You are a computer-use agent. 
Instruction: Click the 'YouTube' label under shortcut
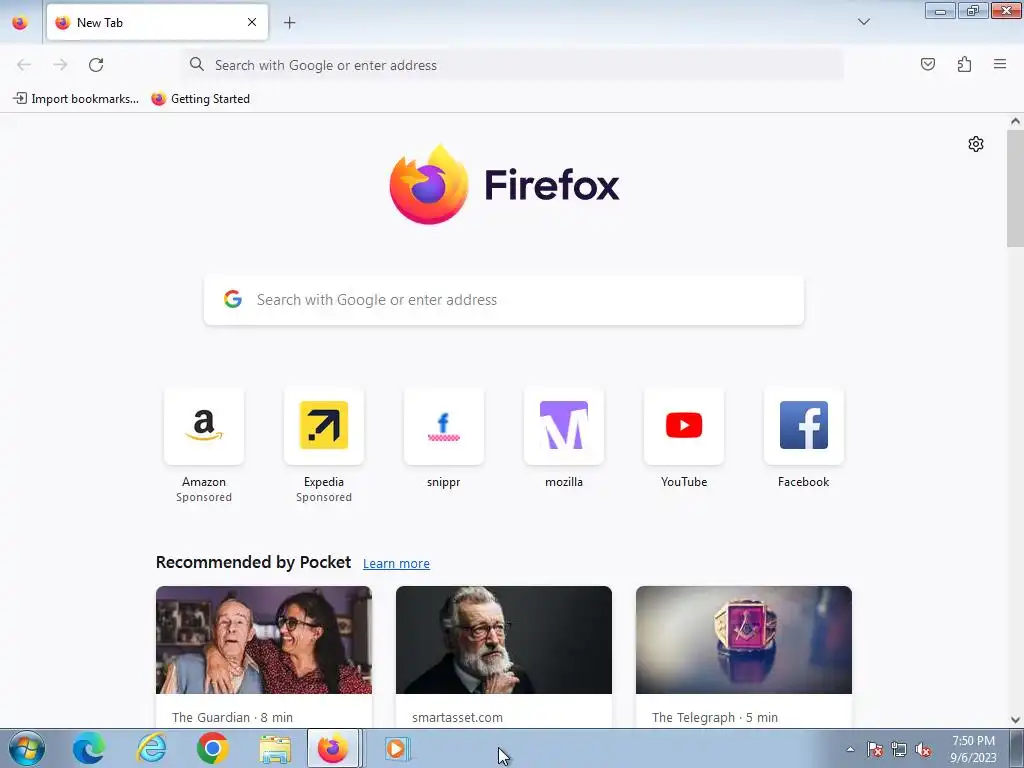684,482
